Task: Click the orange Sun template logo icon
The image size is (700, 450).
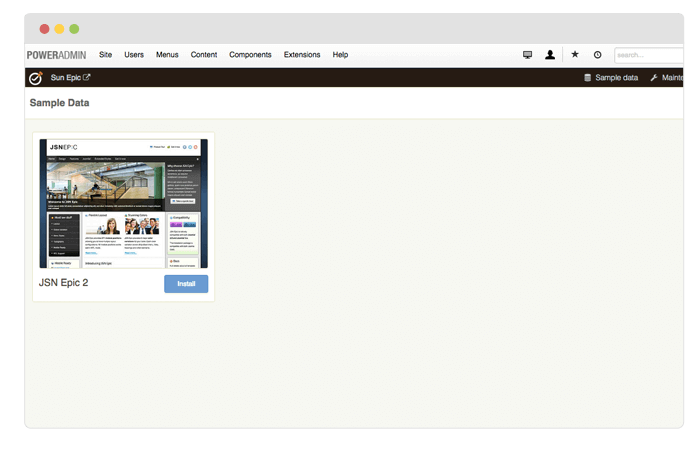Action: click(35, 78)
